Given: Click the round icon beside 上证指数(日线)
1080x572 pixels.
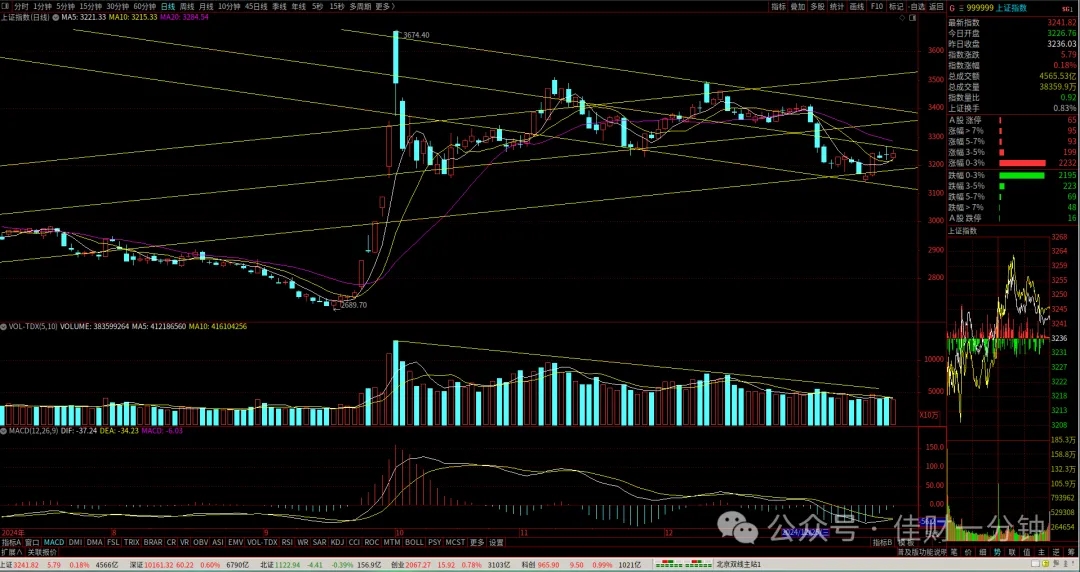Looking at the screenshot, I should (54, 17).
